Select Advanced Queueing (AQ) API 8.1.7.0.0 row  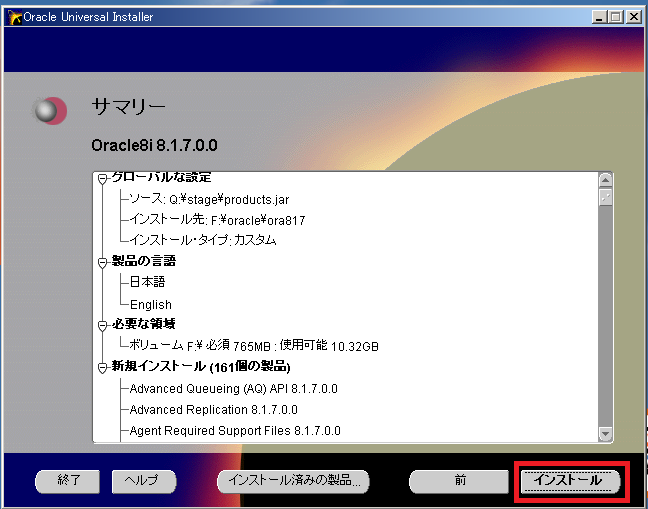pos(233,389)
